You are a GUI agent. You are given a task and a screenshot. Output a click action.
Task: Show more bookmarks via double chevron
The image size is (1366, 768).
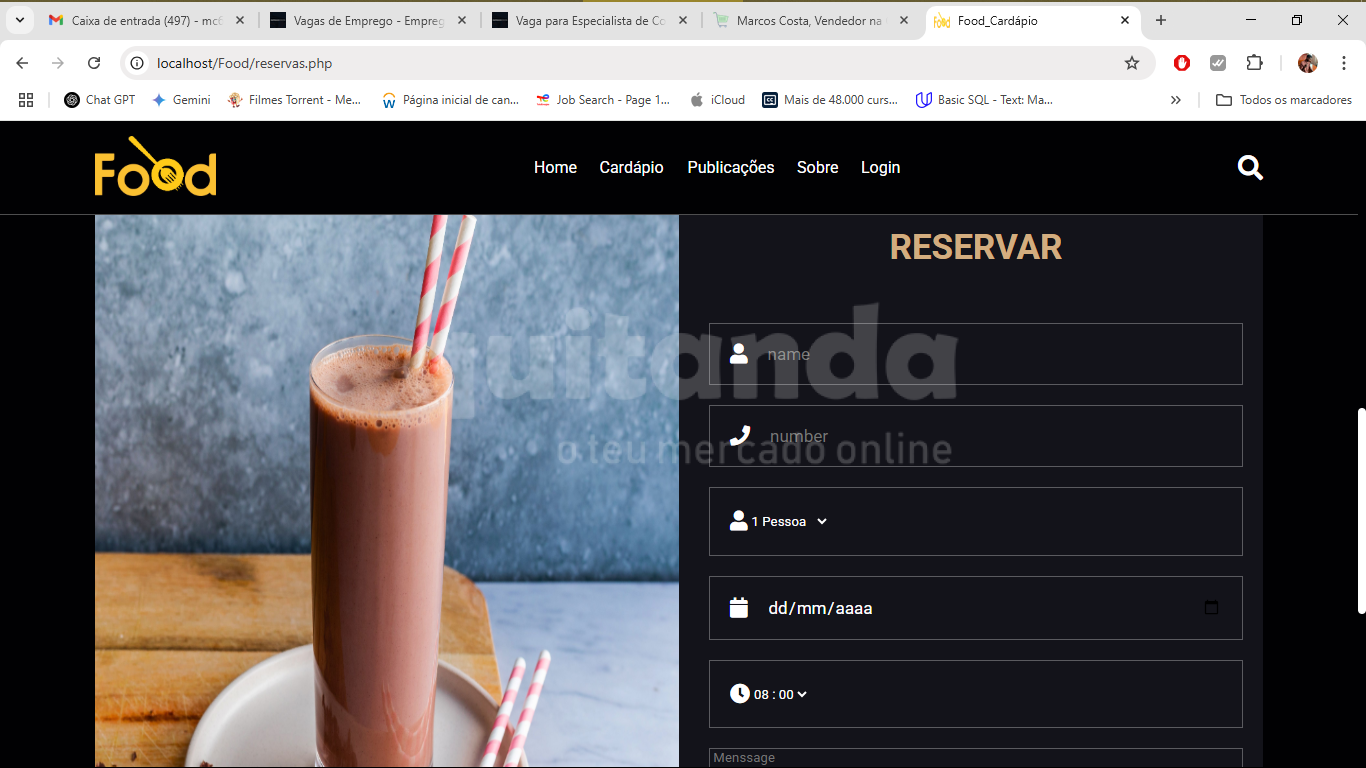(x=1176, y=100)
